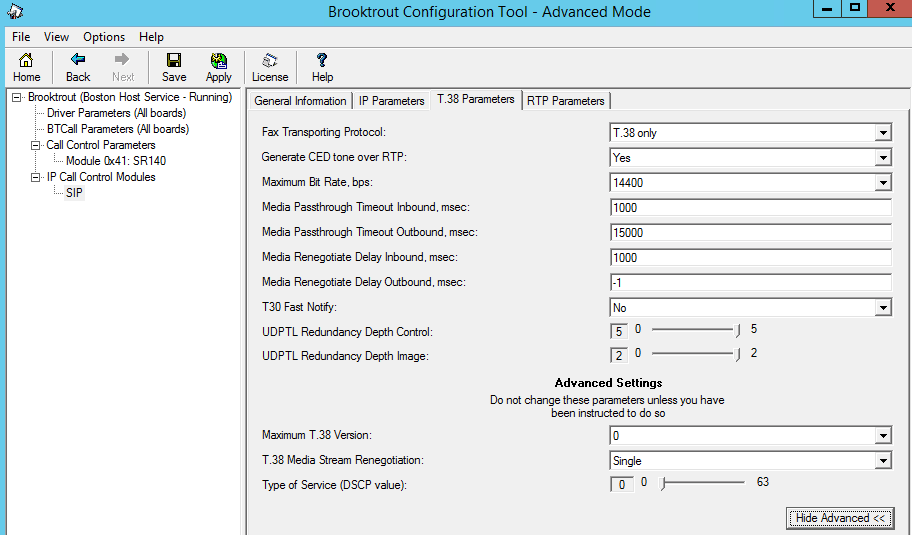Click the 'Maximum T.38 Version:' label
The height and width of the screenshot is (535, 912).
pos(316,434)
